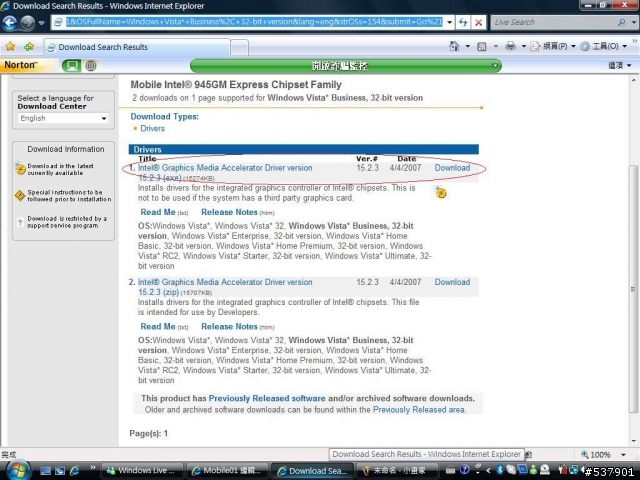Expand the address bar history dropdown
640x480 pixels.
click(450, 22)
